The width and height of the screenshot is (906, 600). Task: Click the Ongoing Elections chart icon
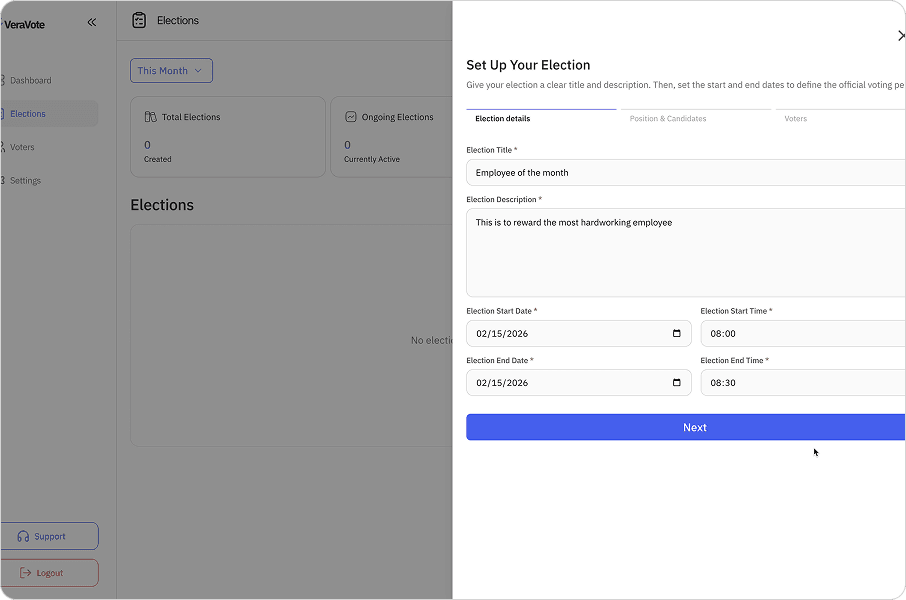point(349,116)
